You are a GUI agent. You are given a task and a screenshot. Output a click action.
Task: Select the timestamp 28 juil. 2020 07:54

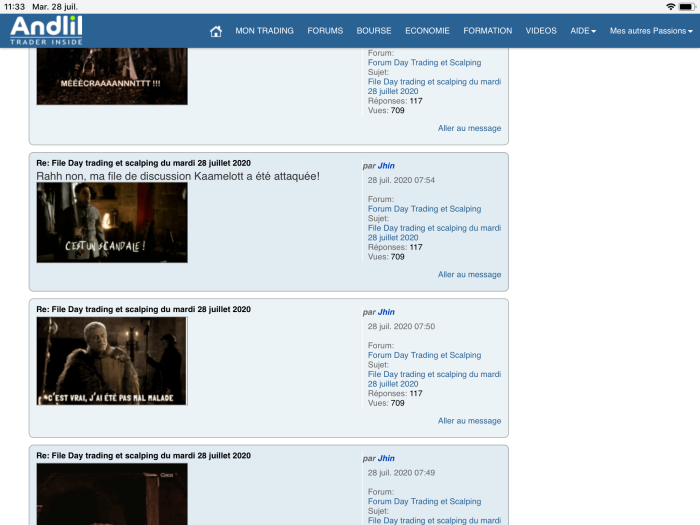[x=401, y=180]
